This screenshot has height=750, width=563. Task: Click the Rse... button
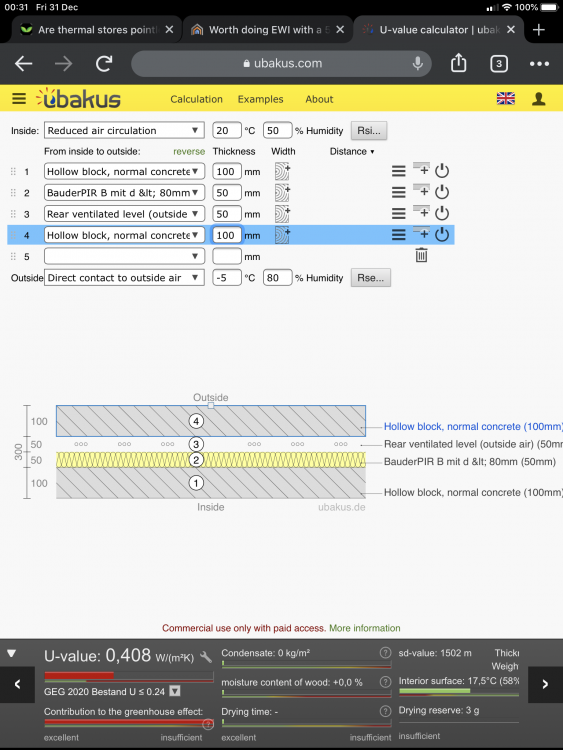tap(371, 278)
